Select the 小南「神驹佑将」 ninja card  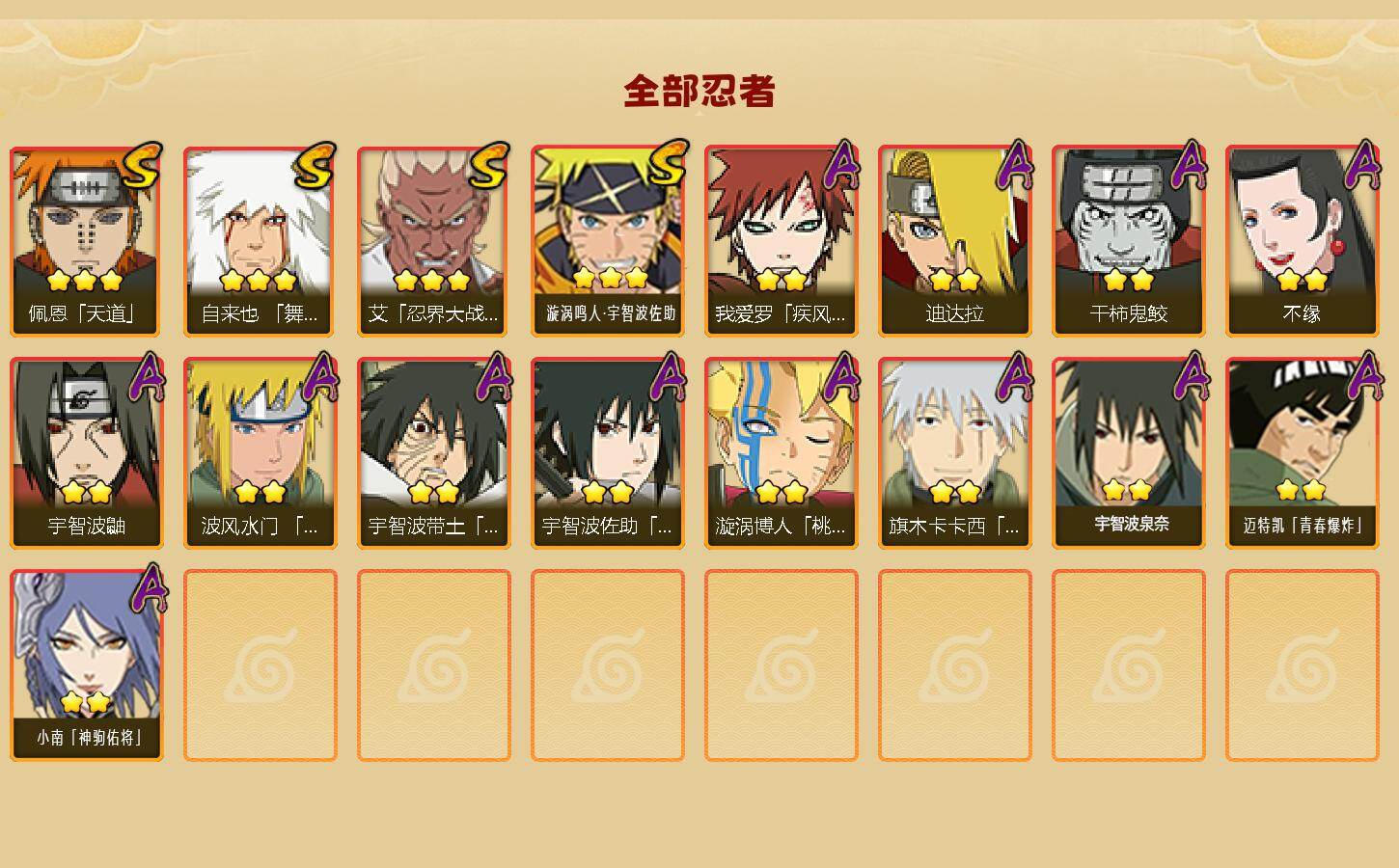[87, 665]
